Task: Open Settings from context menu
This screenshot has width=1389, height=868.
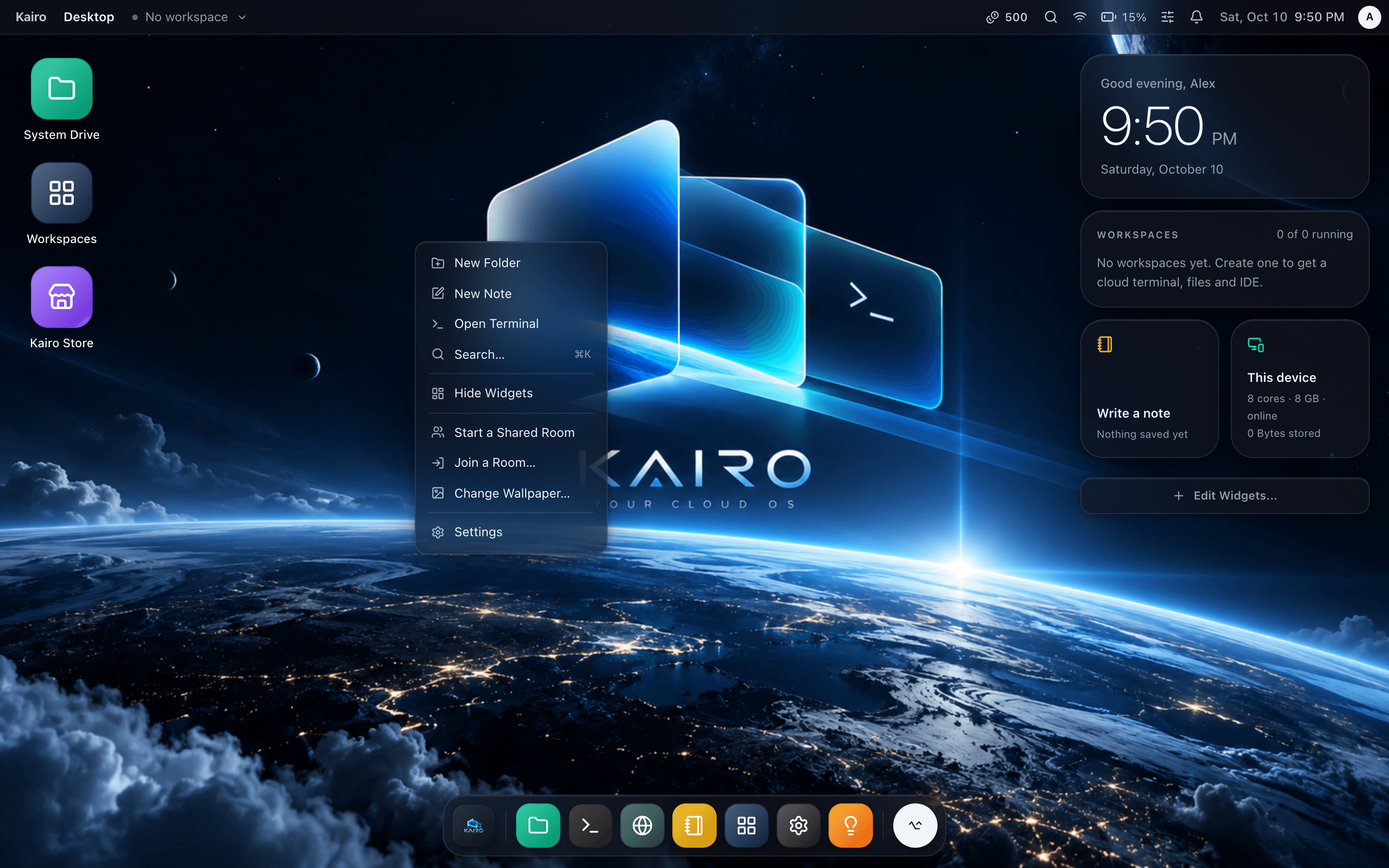Action: pos(511,532)
